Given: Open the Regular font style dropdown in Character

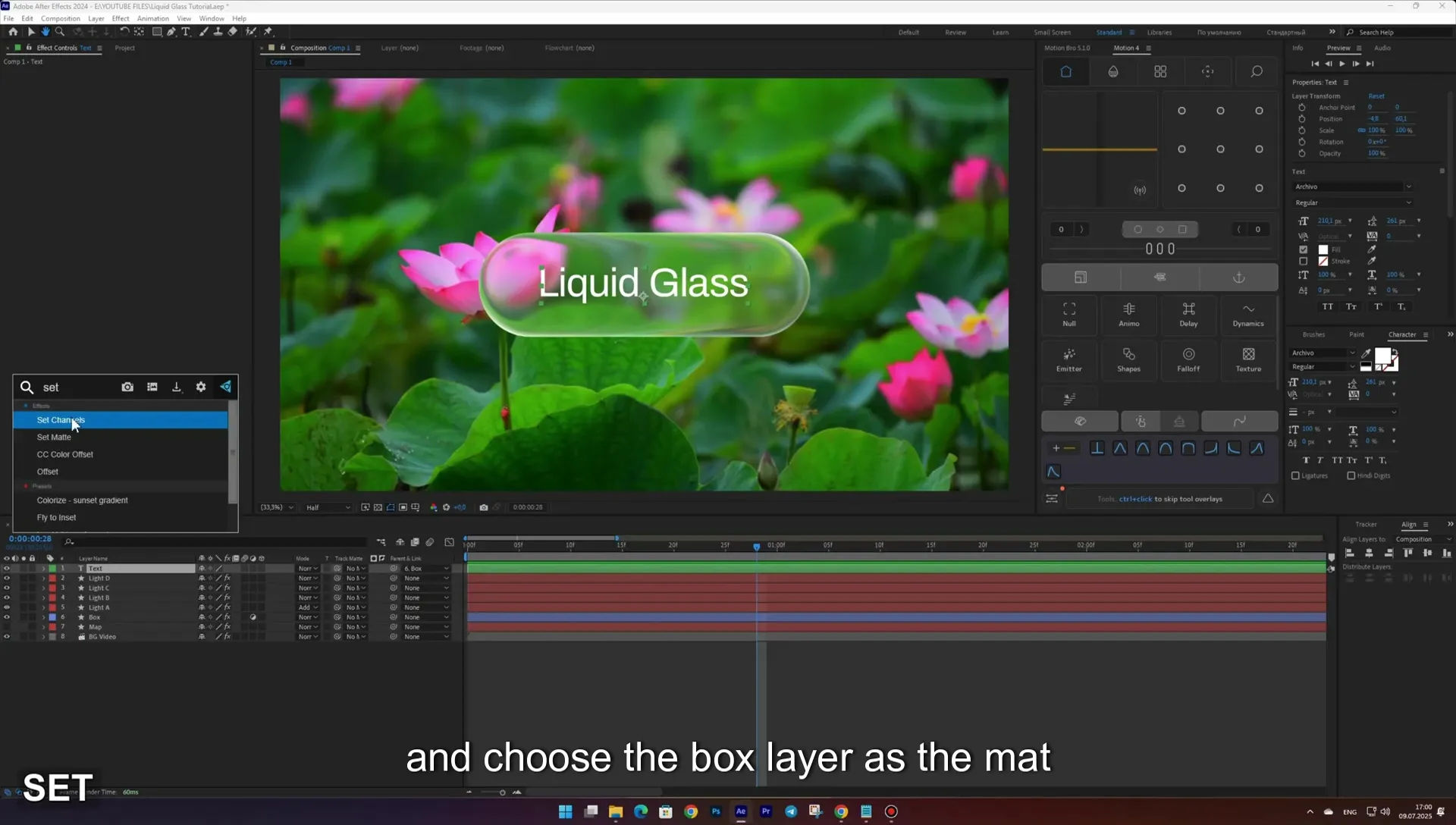Looking at the screenshot, I should coord(1323,367).
